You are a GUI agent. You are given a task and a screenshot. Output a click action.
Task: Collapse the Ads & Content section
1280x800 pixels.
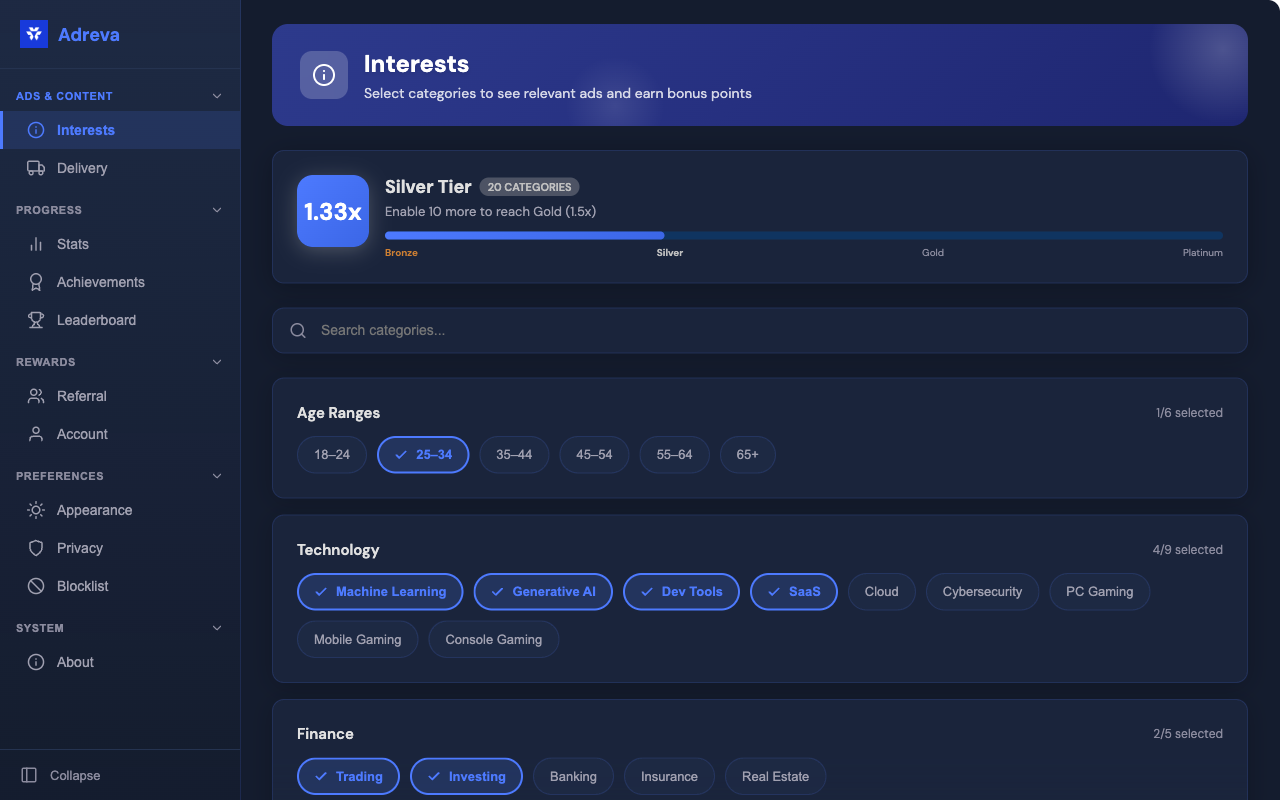click(217, 96)
